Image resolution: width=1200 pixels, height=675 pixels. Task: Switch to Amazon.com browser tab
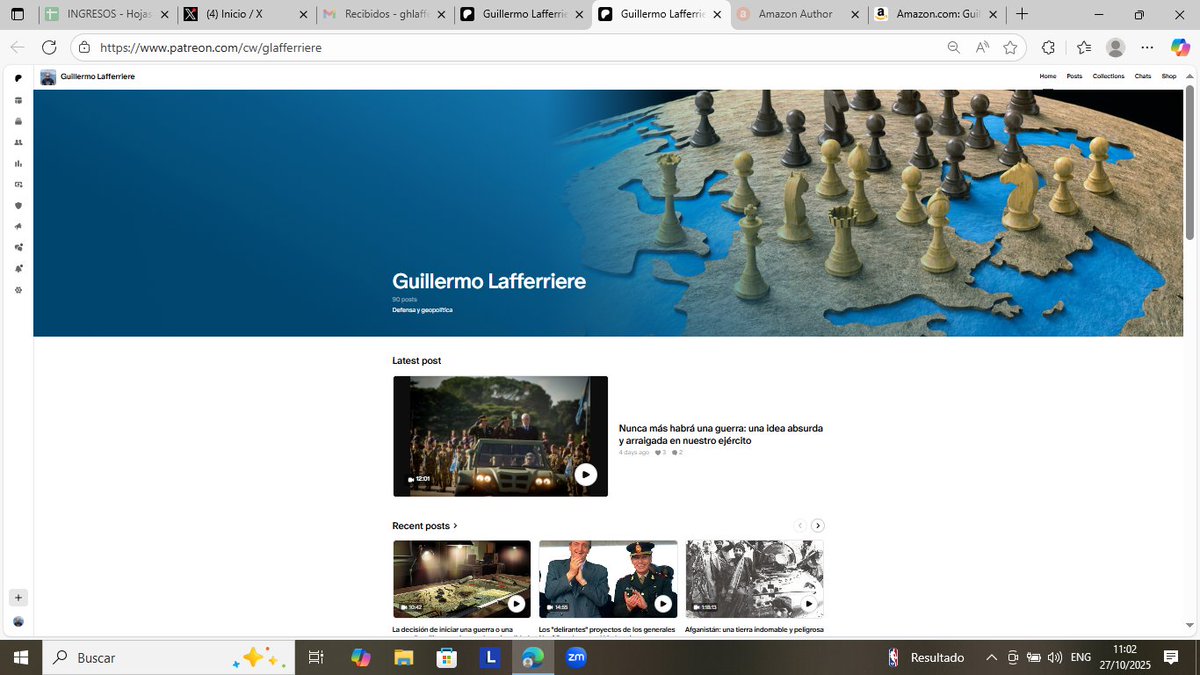pos(935,15)
